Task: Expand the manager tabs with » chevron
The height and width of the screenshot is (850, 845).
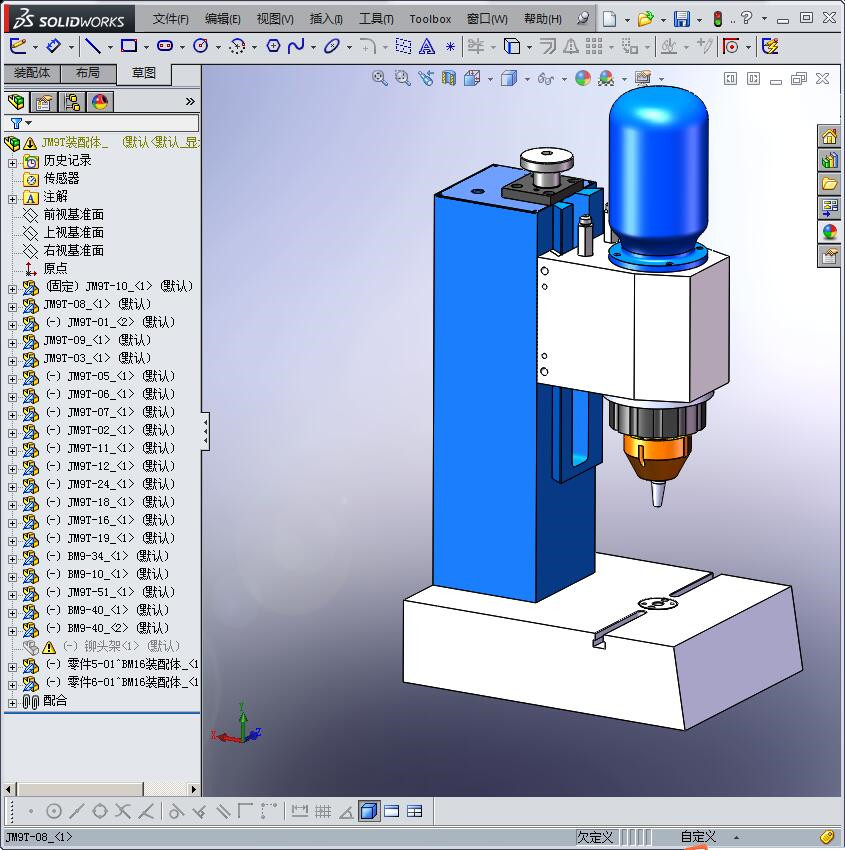Action: (190, 101)
